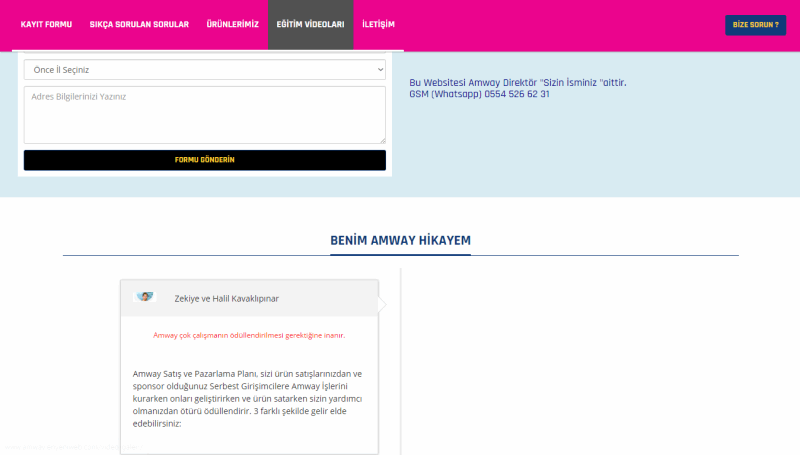Open the ÜRÜNLERİMİZ menu item
Screen dimensions: 800x455
[x=233, y=24]
